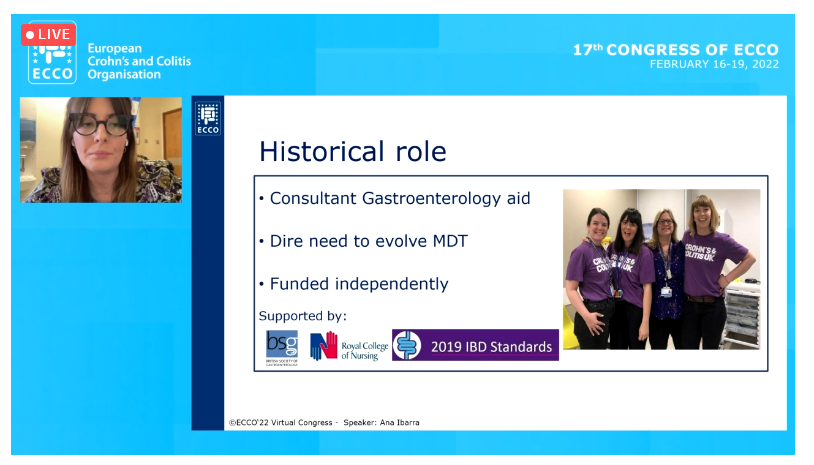Click the '©ECCO'22 Virtual Congress' footer text
814x465 pixels.
click(280, 422)
